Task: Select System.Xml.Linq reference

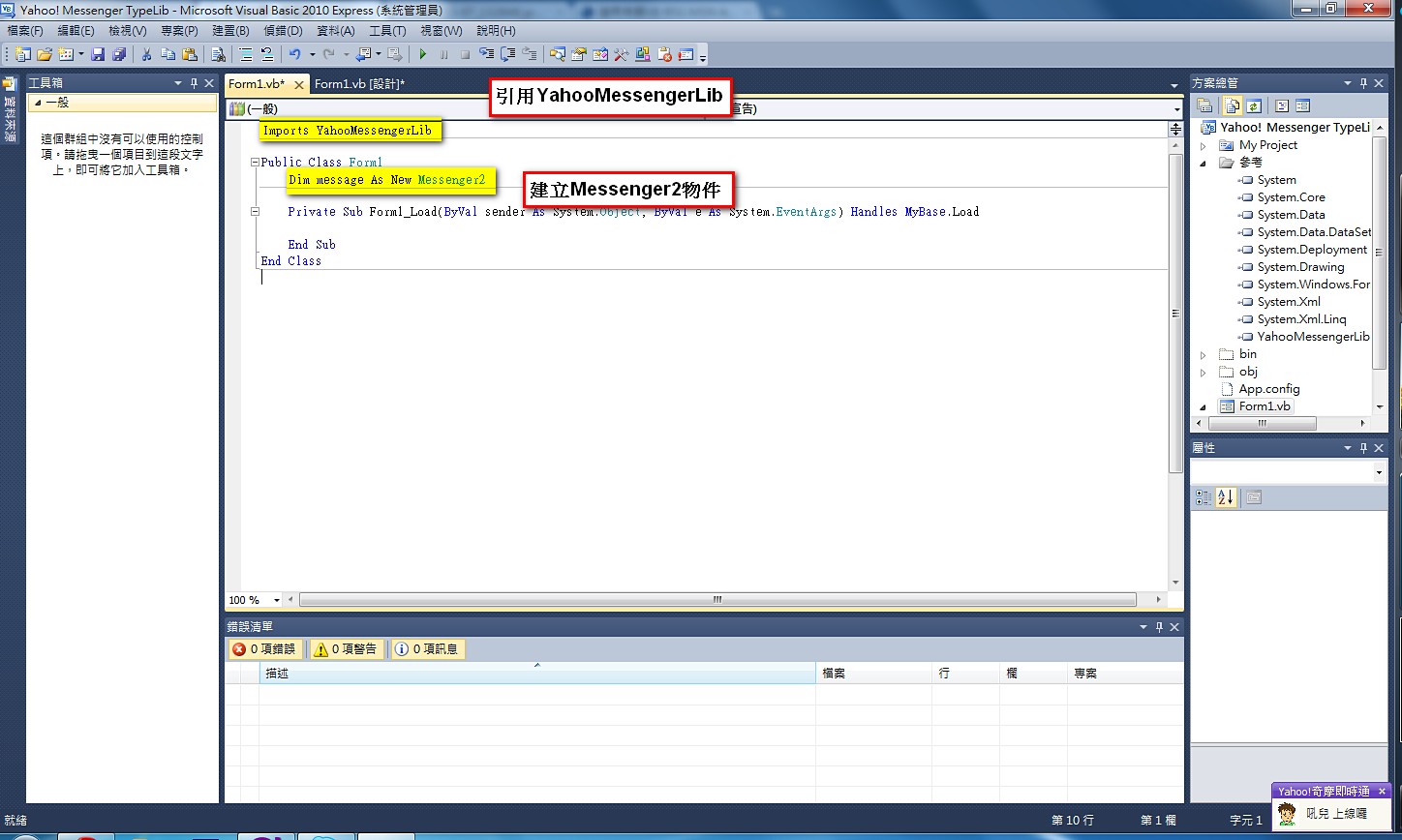Action: (x=1301, y=319)
